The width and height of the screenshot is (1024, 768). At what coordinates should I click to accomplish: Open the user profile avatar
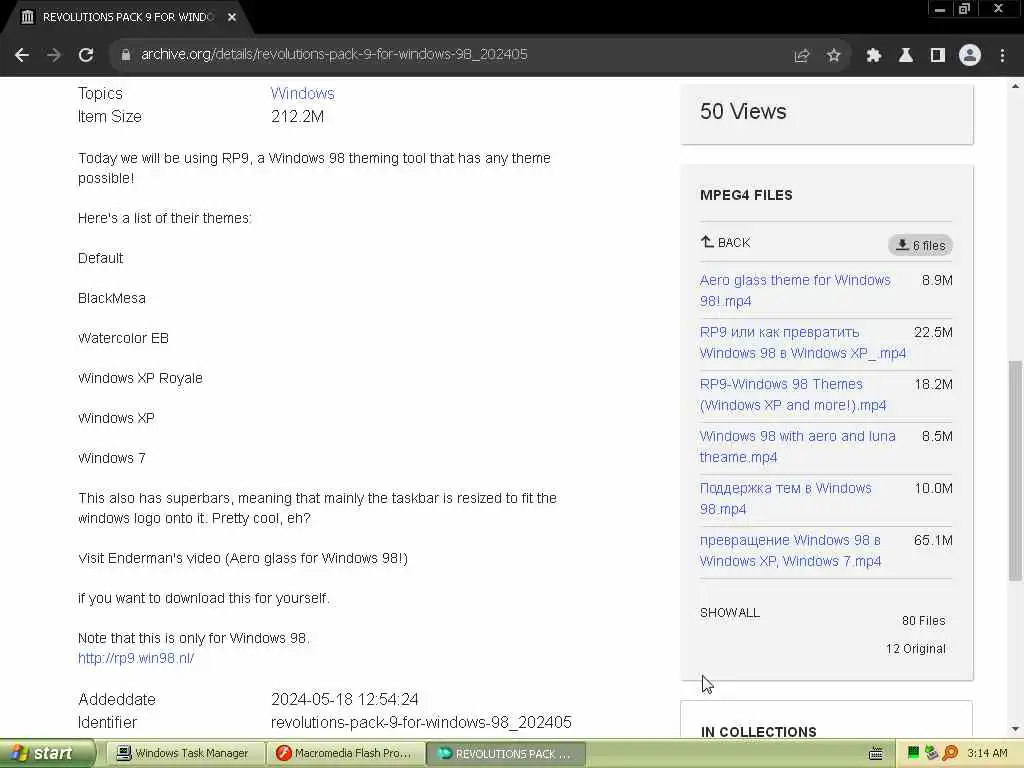970,56
